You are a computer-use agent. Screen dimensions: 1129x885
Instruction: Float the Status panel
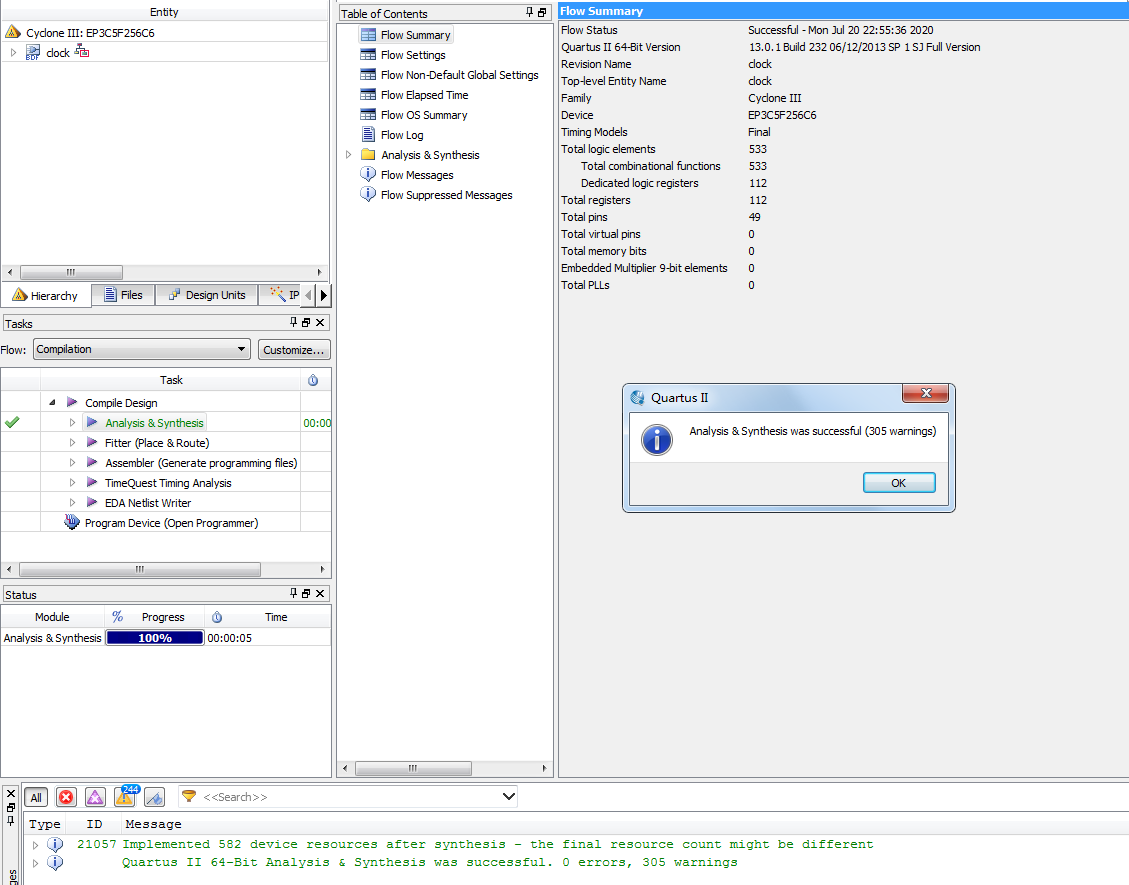pos(306,593)
